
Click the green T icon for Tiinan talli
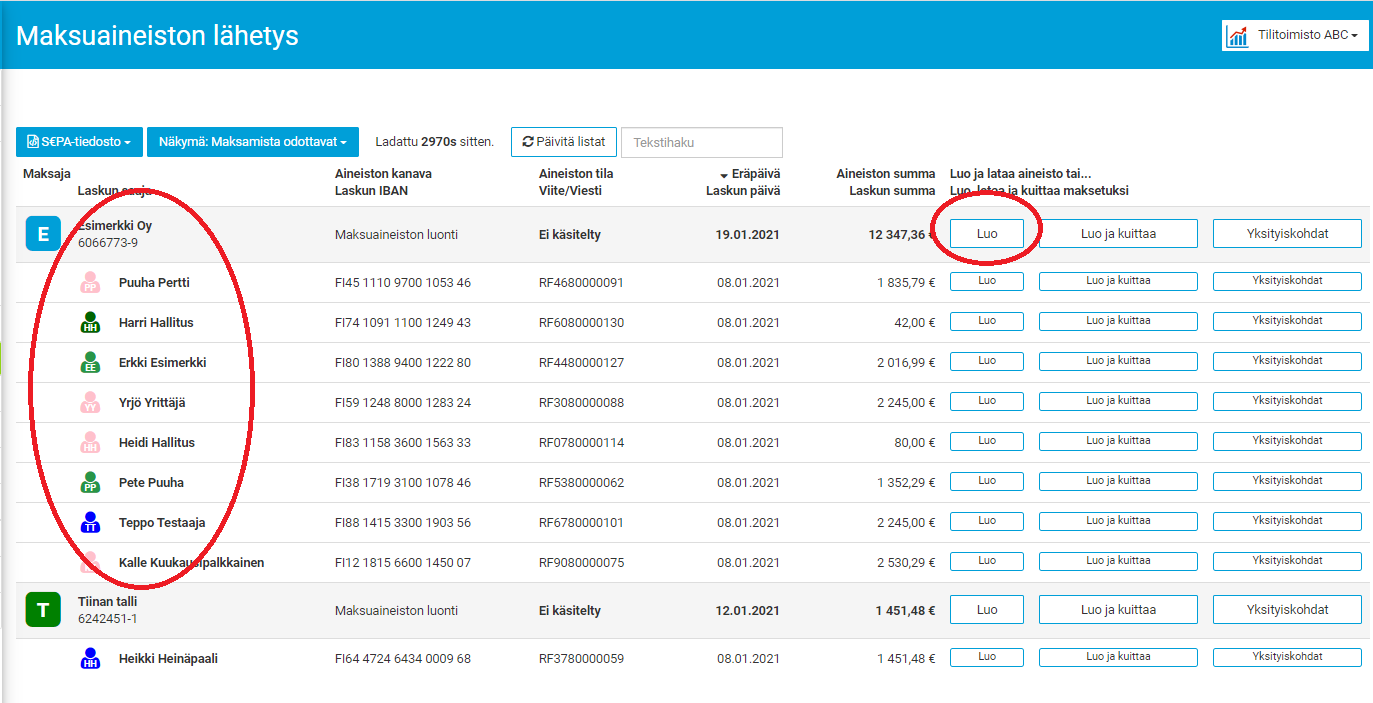[x=43, y=610]
